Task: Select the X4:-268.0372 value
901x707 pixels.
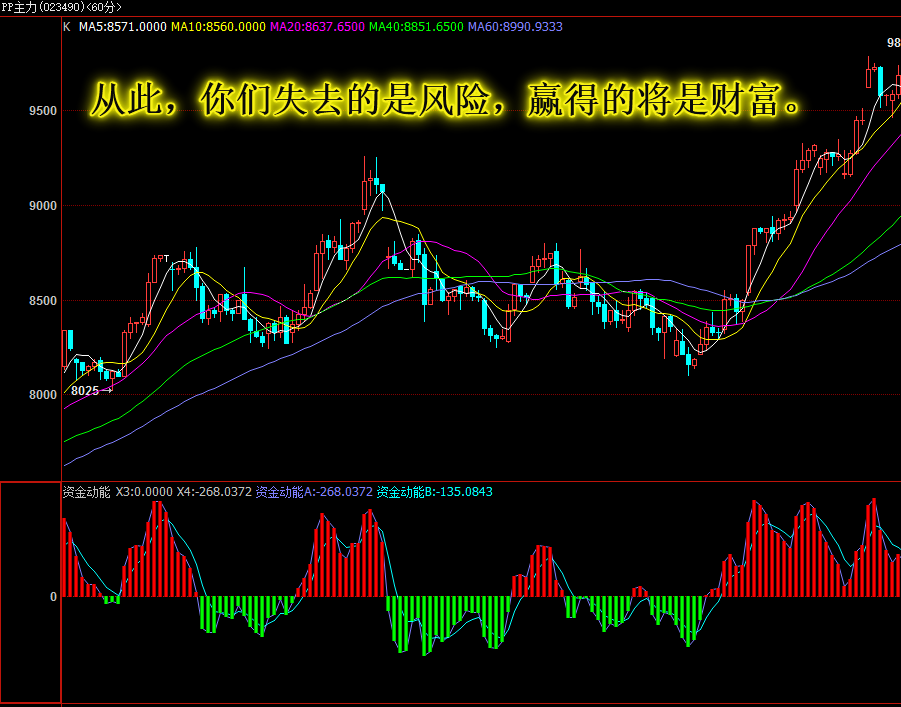Action: (214, 492)
